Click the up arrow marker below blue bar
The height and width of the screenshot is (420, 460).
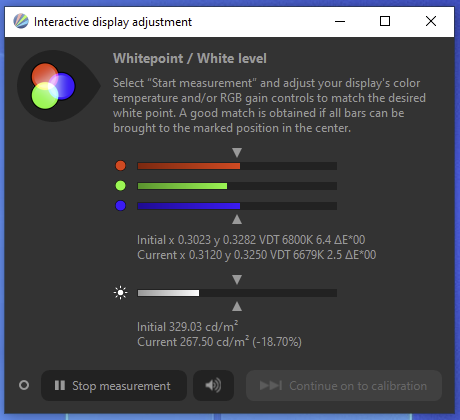click(237, 219)
